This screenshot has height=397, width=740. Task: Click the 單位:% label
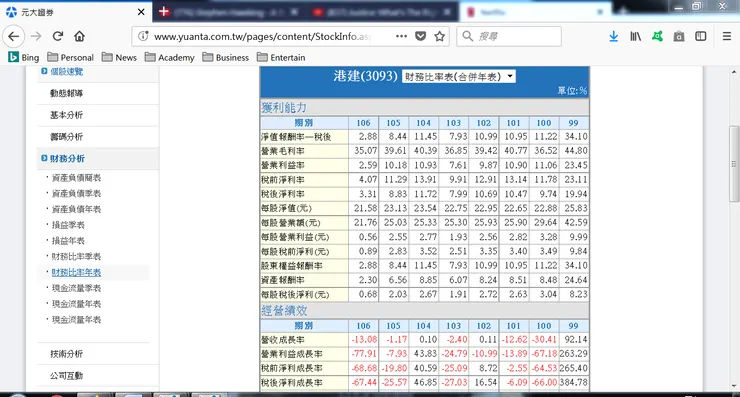coord(572,91)
